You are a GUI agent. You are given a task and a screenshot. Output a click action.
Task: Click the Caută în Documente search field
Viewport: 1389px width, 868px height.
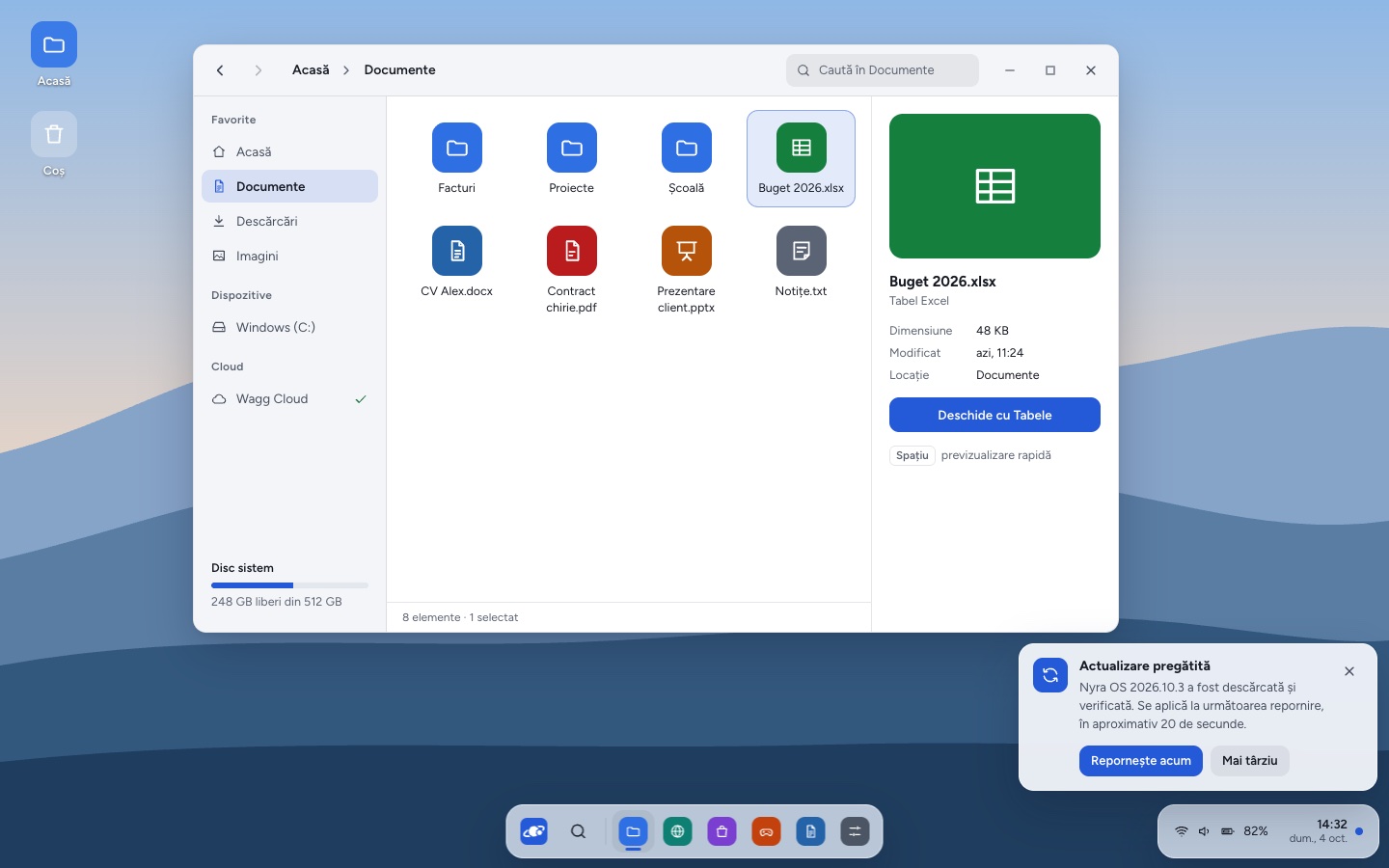coord(883,70)
